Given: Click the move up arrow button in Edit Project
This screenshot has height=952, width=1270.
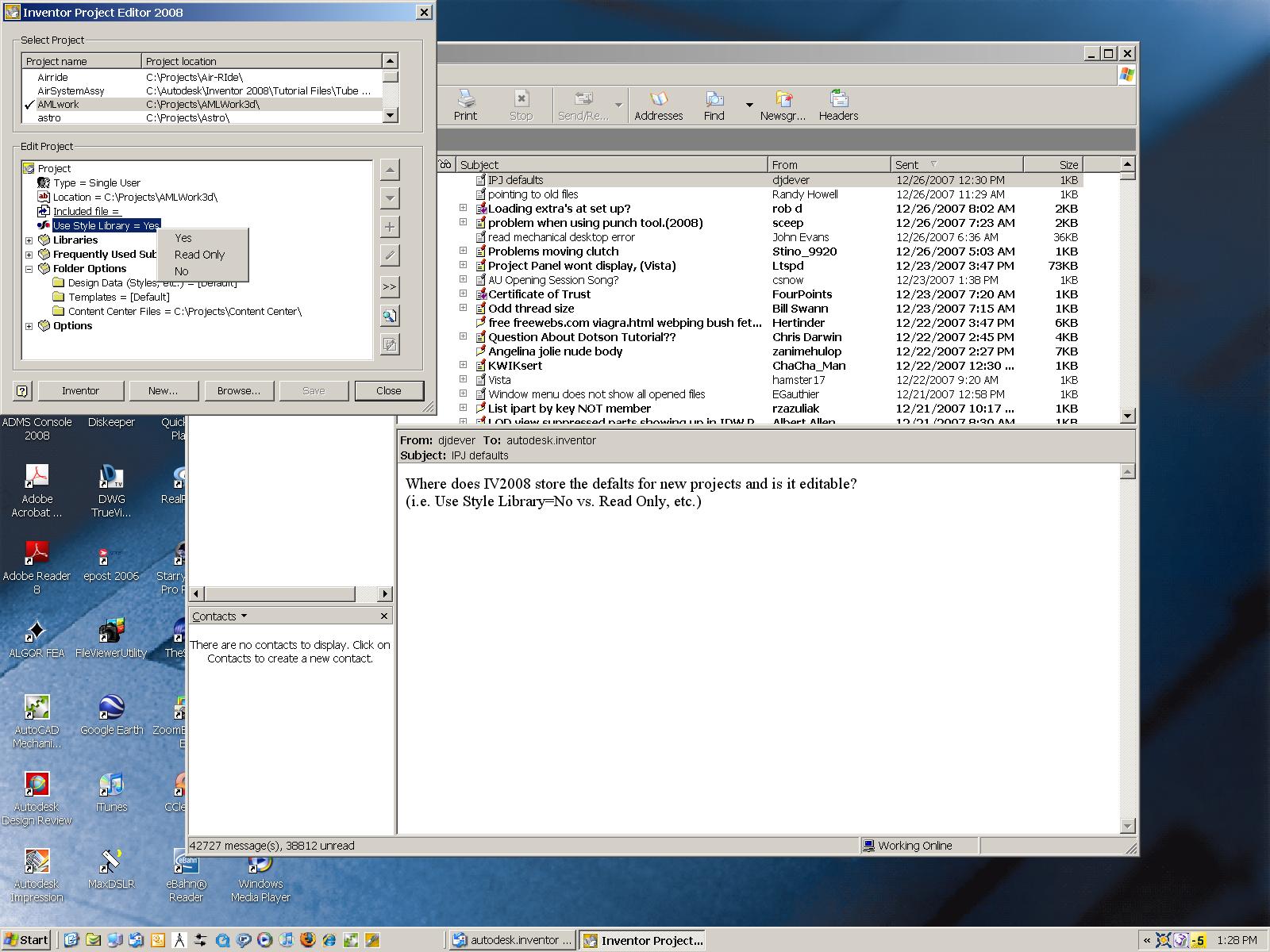Looking at the screenshot, I should tap(390, 170).
